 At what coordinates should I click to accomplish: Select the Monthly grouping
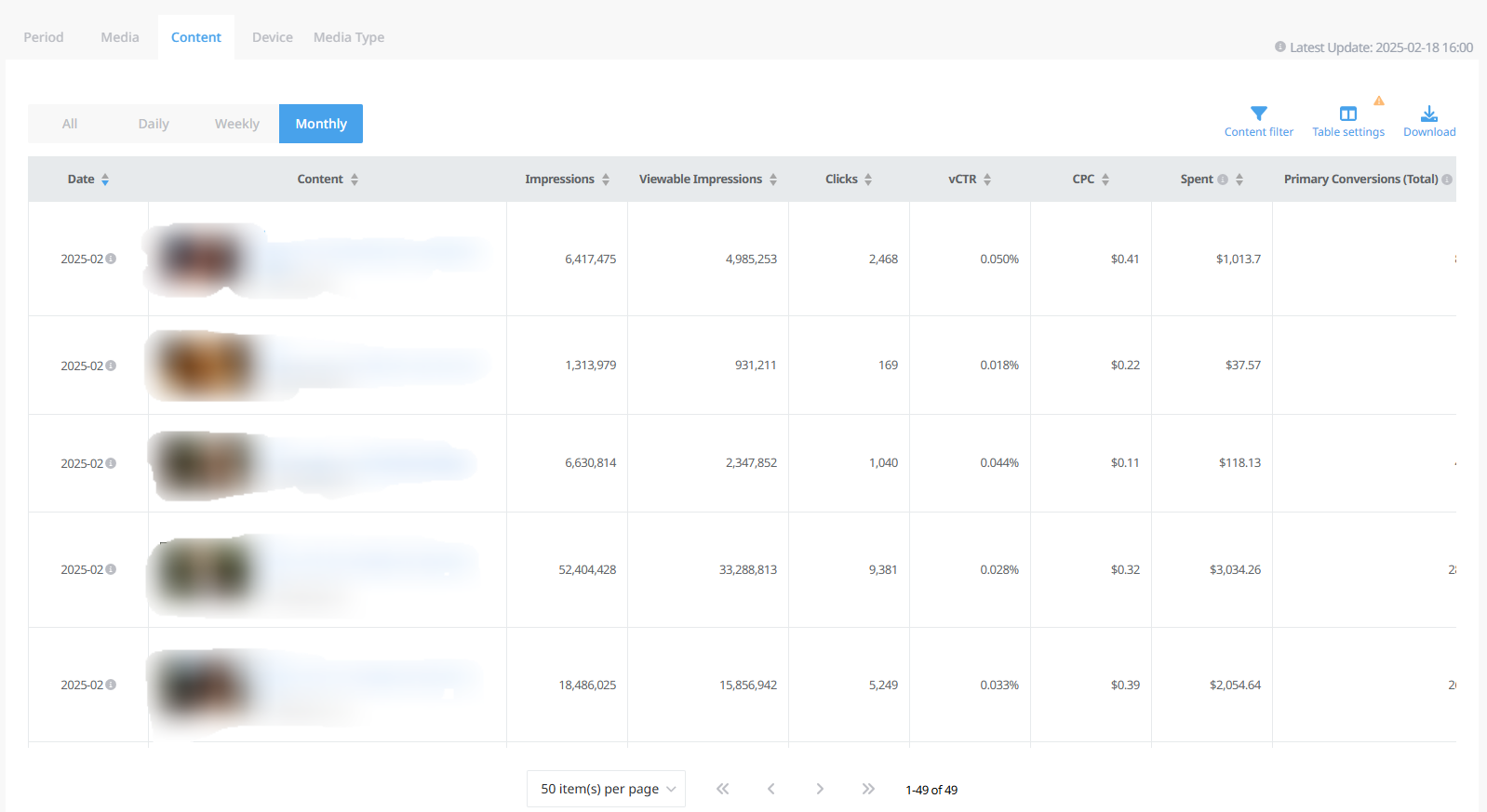pos(321,124)
